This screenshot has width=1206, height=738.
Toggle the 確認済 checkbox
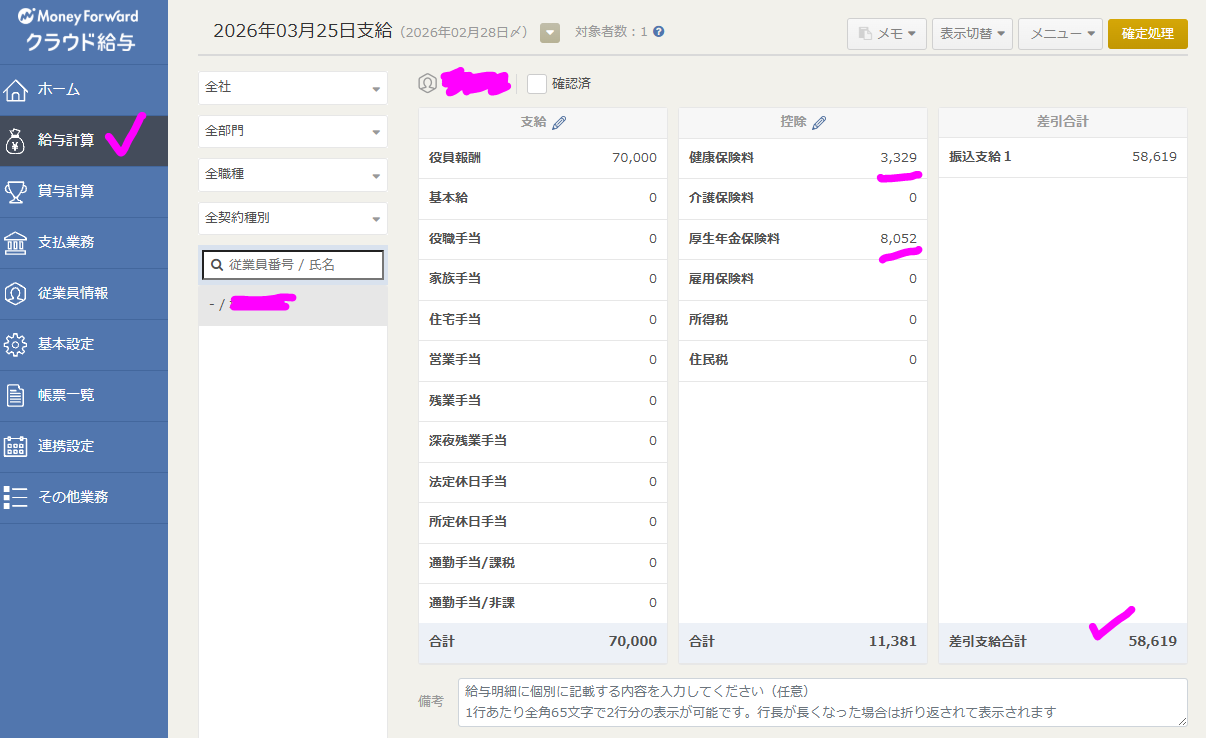point(537,84)
